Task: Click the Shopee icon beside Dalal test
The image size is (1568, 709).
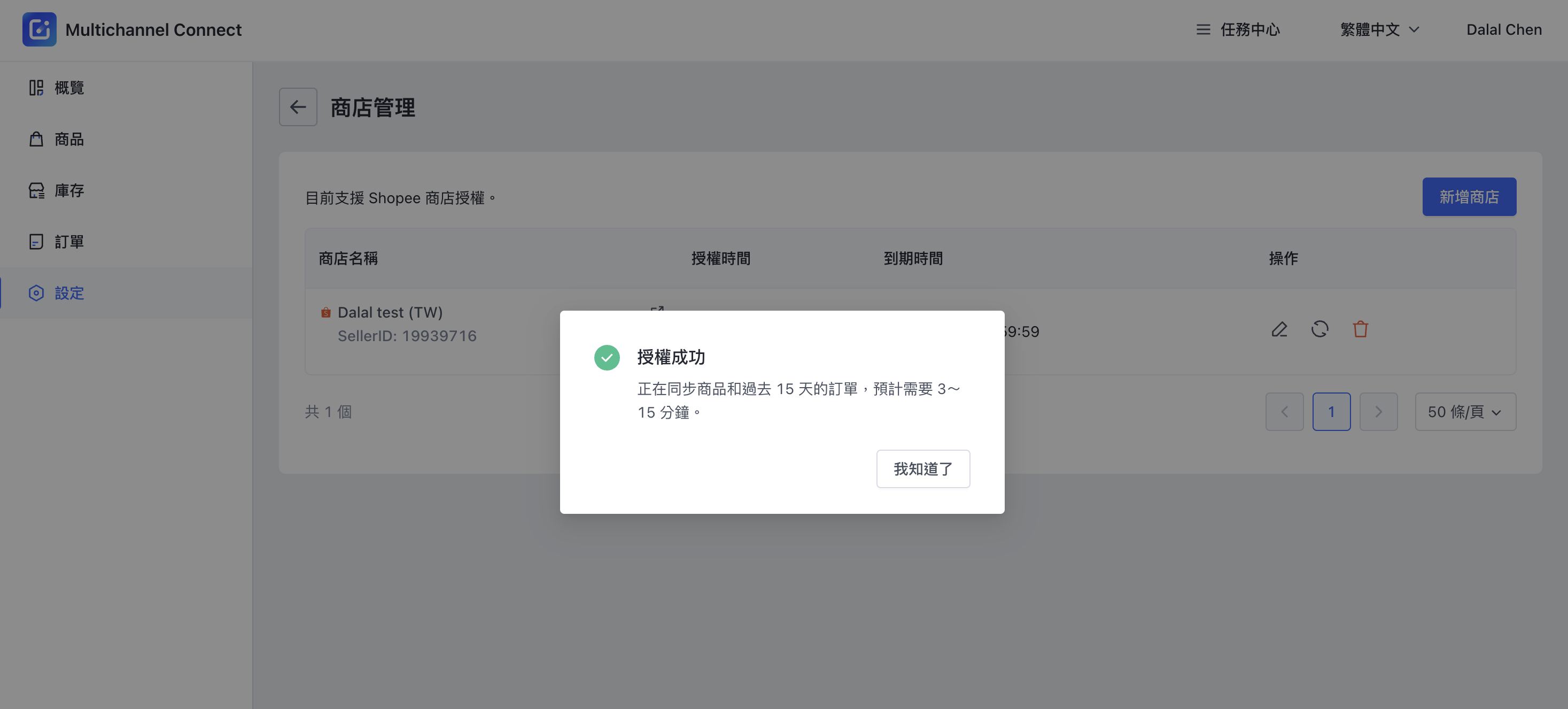Action: pos(325,312)
